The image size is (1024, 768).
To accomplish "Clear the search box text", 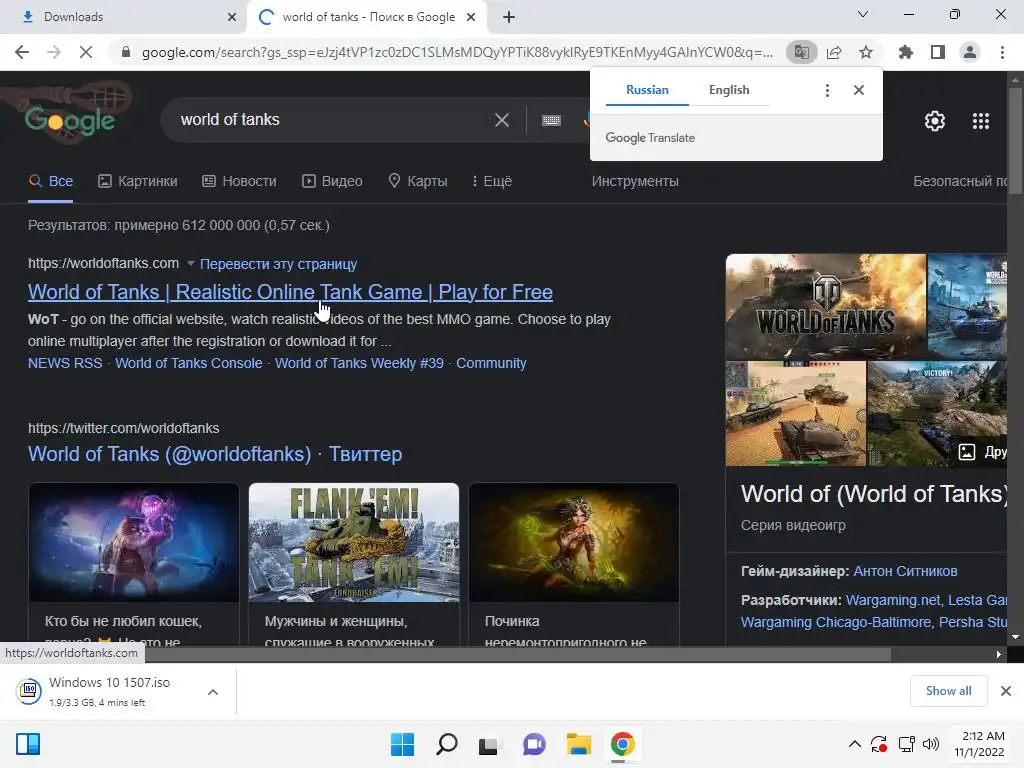I will (x=502, y=120).
